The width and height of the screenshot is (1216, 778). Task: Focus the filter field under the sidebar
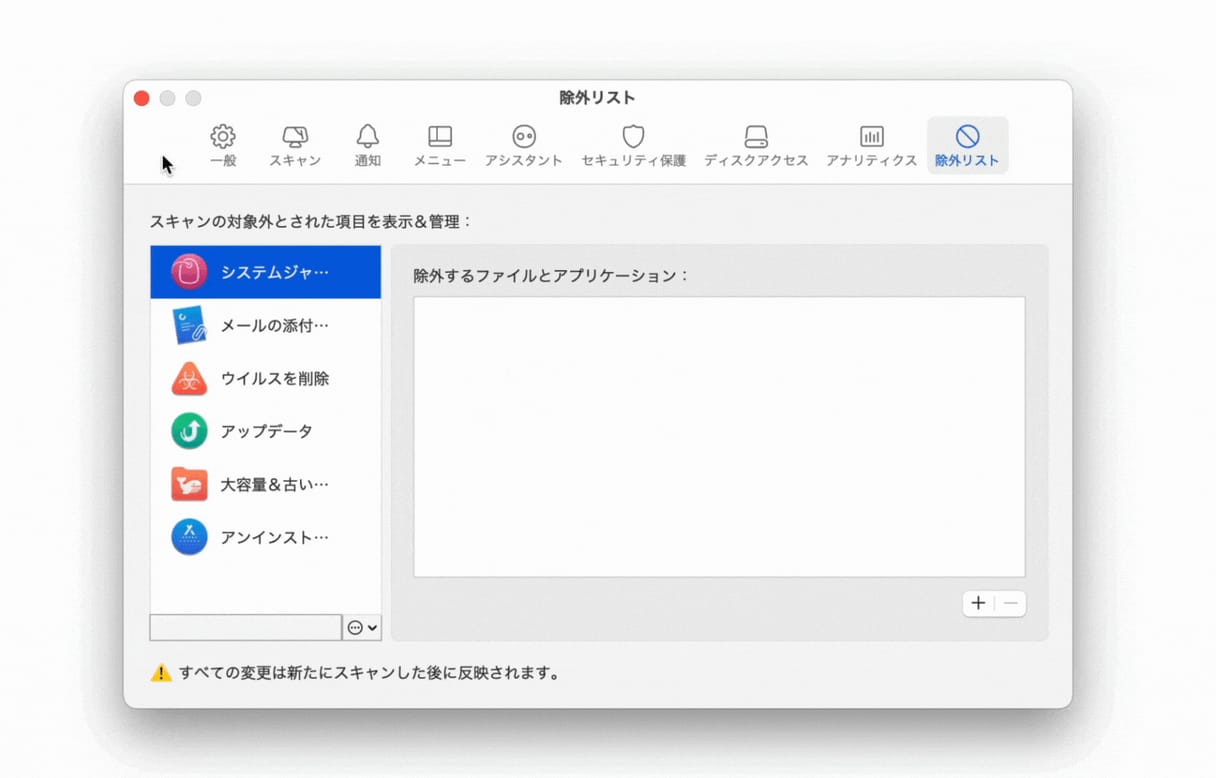(x=246, y=628)
